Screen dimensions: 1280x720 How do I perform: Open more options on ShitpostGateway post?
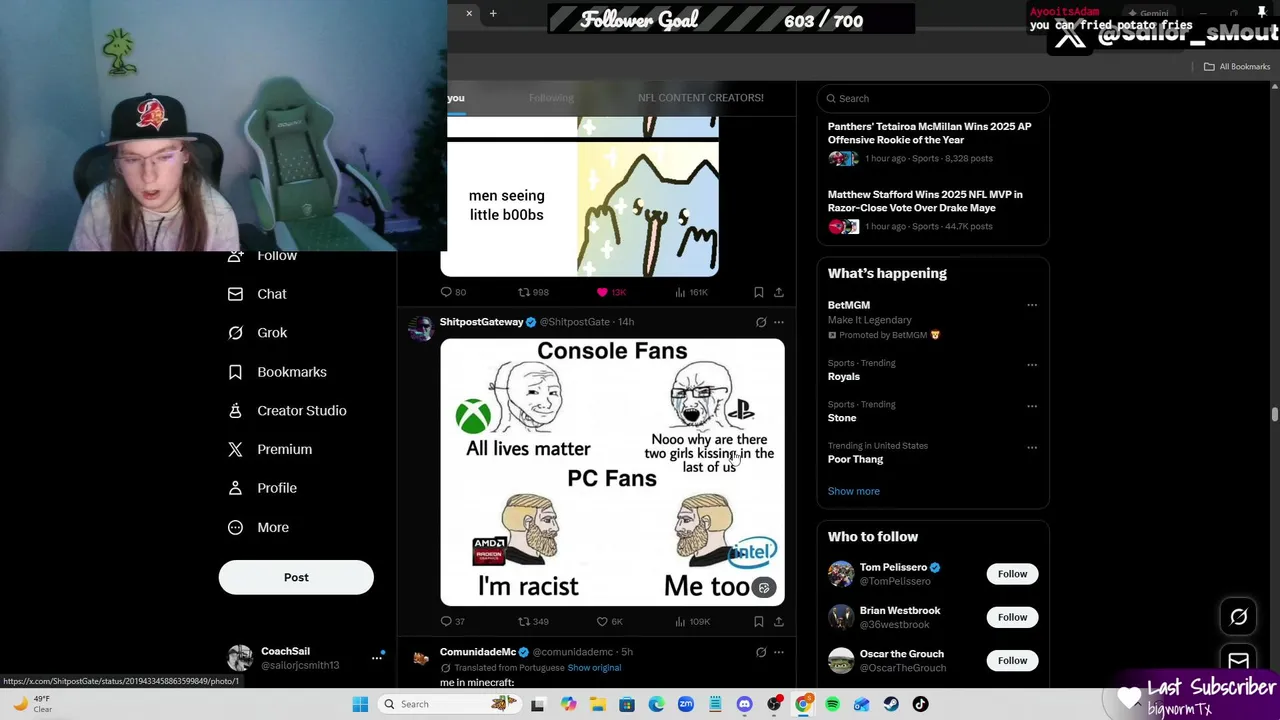[779, 322]
